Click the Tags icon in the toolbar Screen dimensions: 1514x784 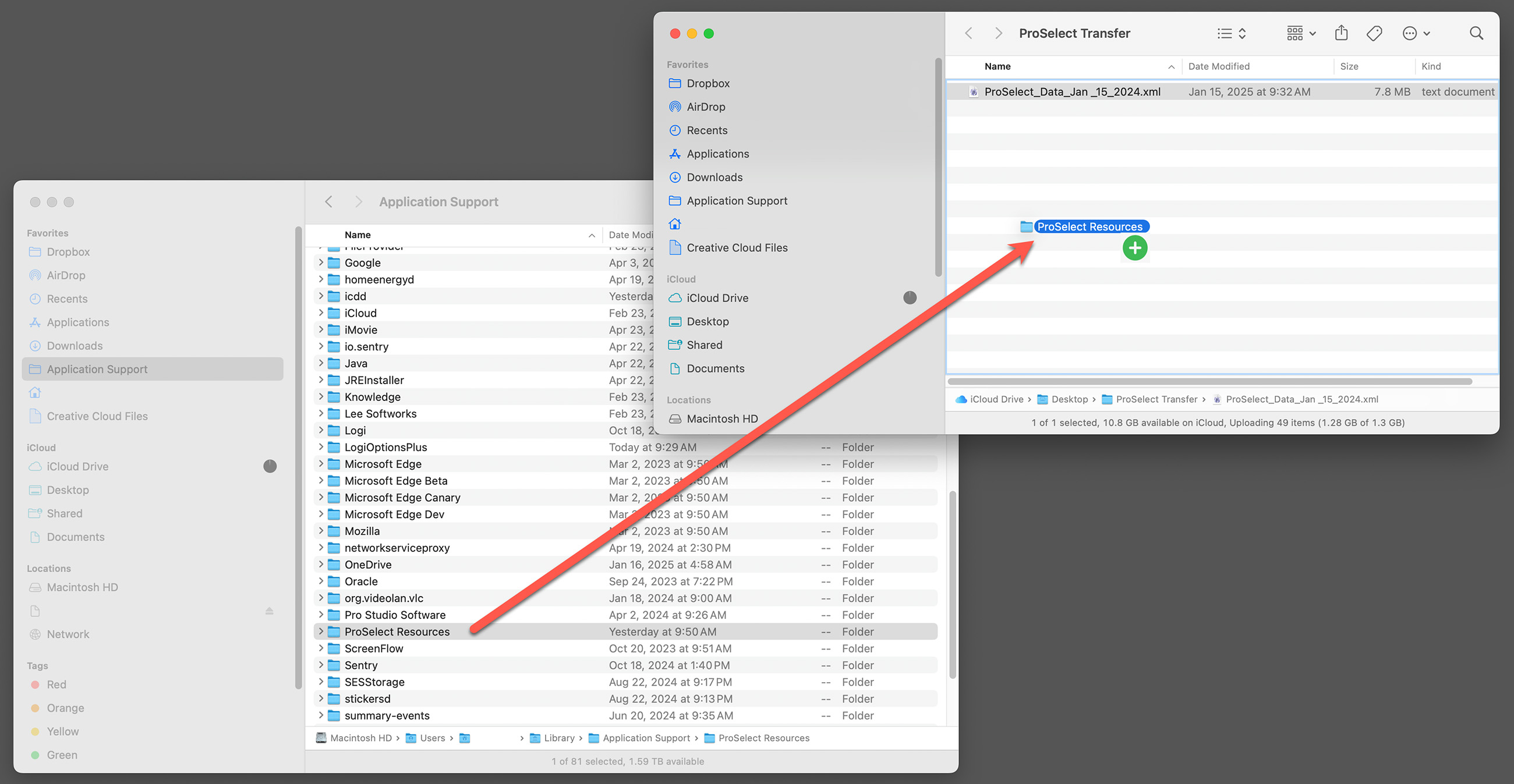1374,34
